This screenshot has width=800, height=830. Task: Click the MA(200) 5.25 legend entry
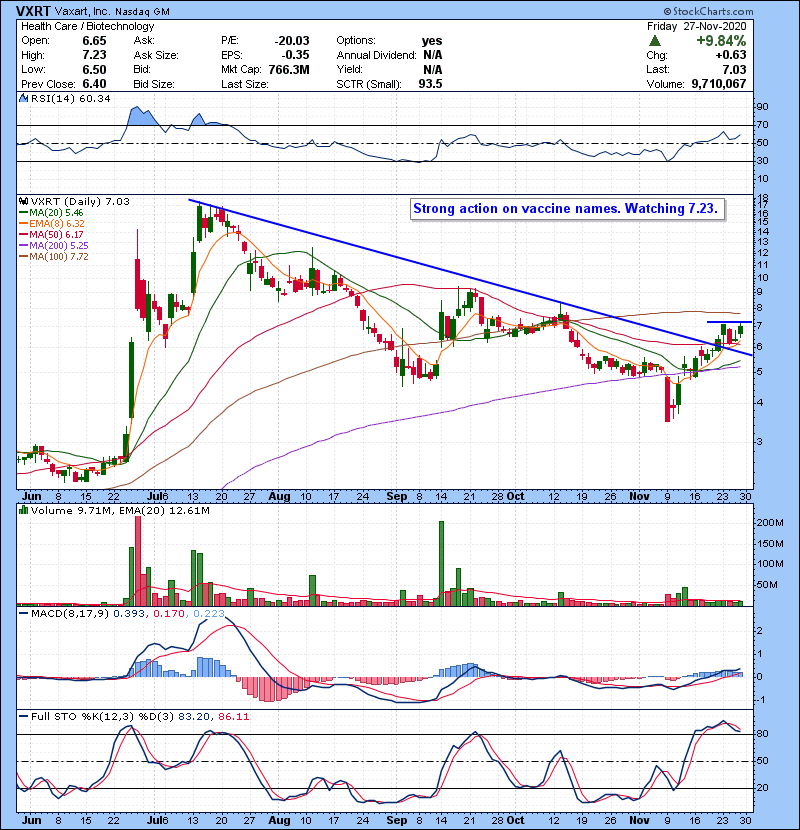tap(53, 246)
